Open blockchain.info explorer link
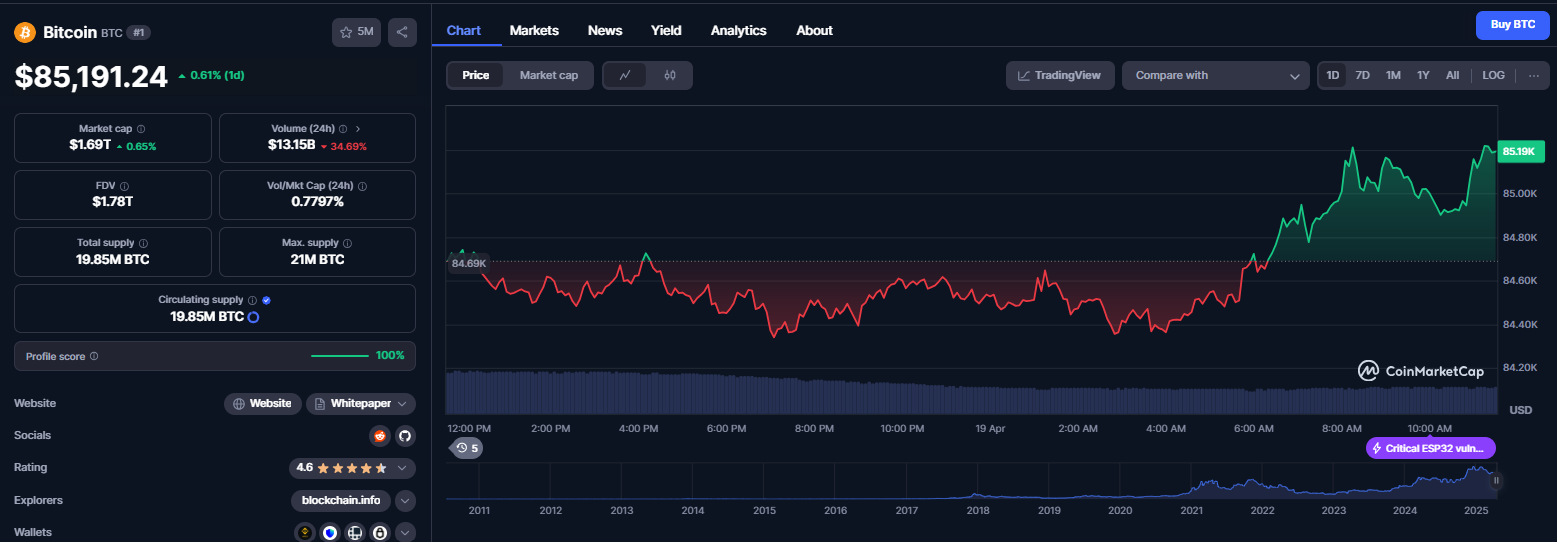 click(x=341, y=501)
